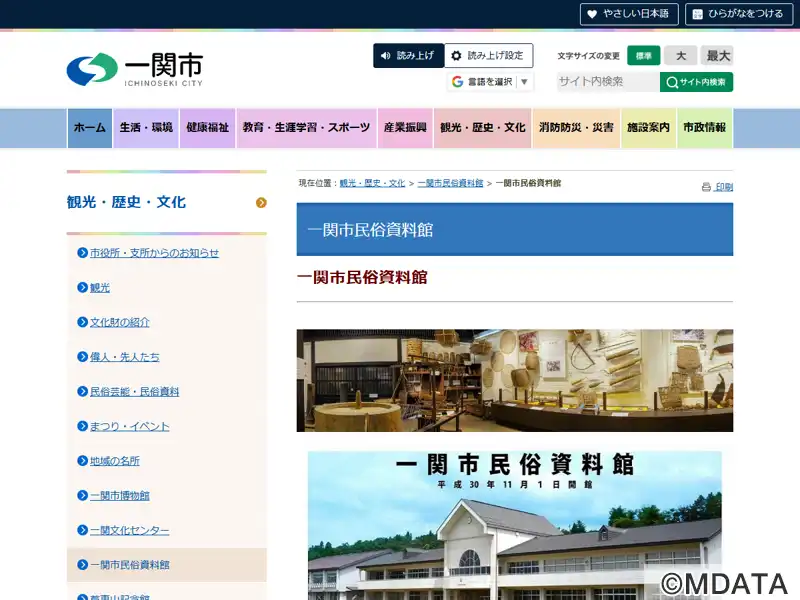Click the hiragana icon on ひらがなをつける
The height and width of the screenshot is (600, 800).
point(697,14)
